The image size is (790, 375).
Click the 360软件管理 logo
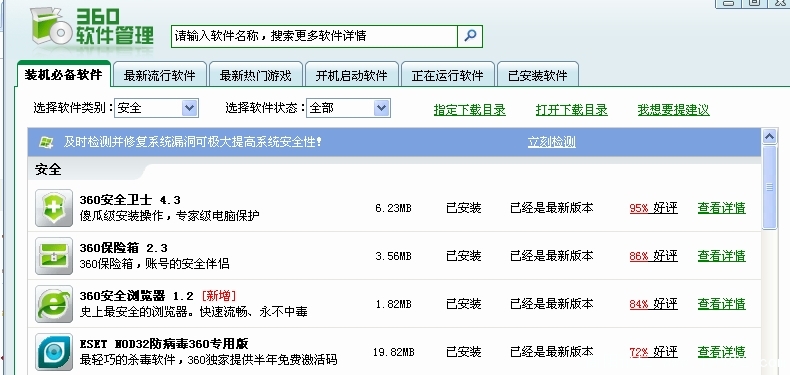(92, 28)
